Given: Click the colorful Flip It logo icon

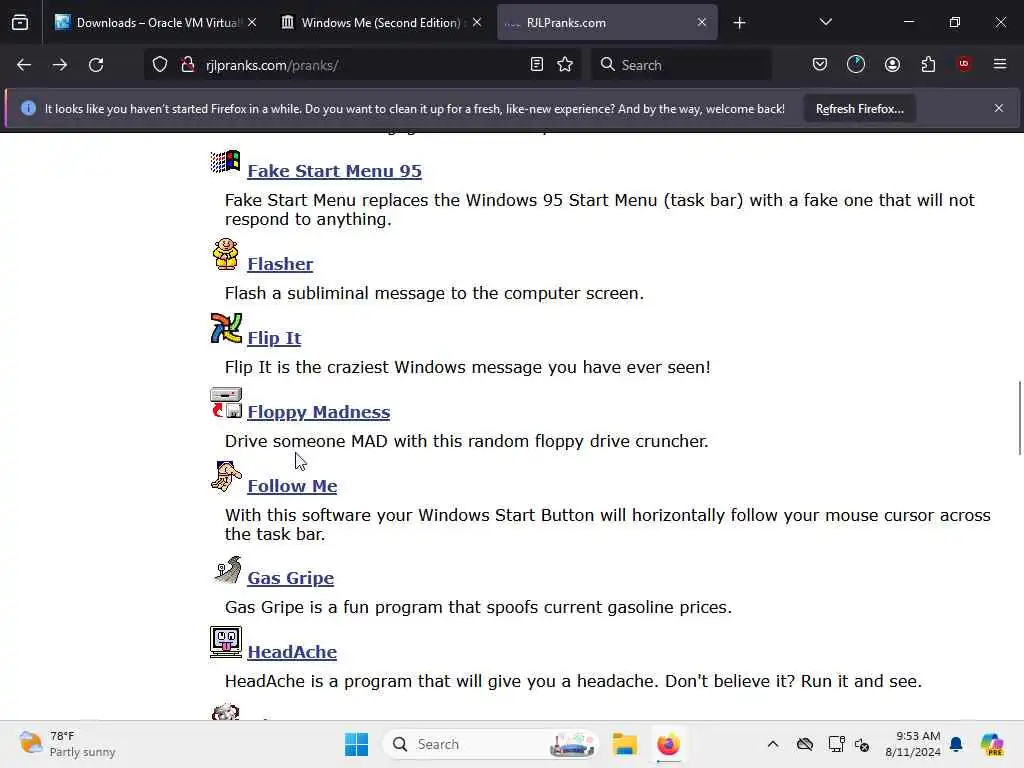Looking at the screenshot, I should (x=226, y=328).
